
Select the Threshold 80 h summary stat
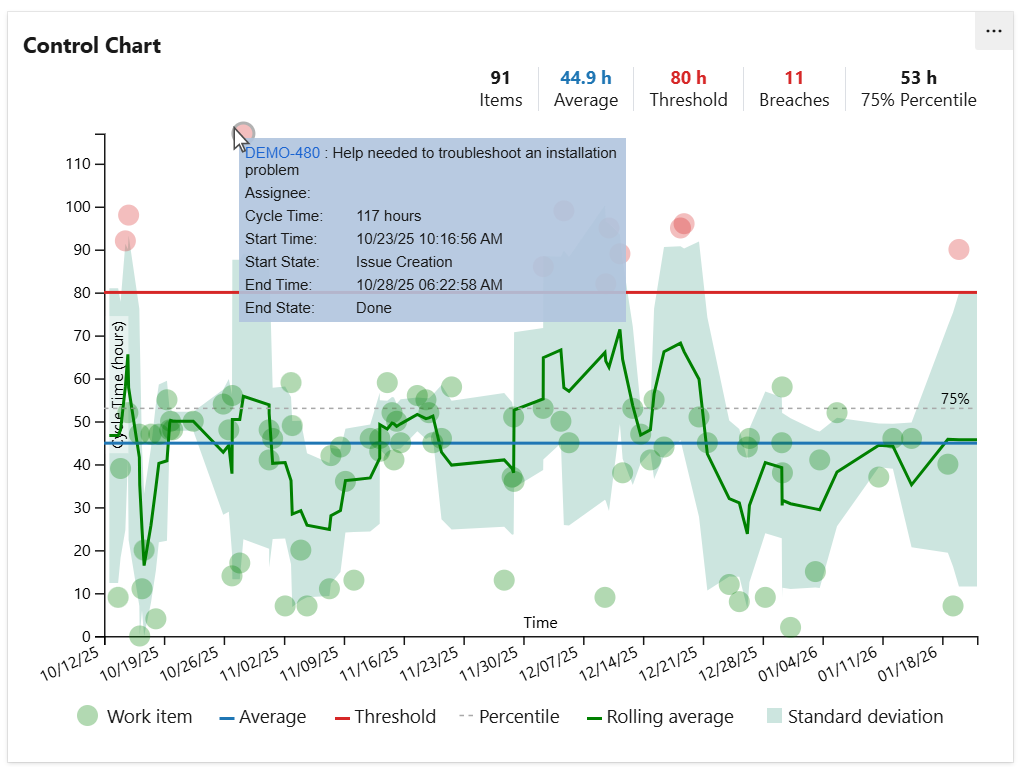click(688, 88)
